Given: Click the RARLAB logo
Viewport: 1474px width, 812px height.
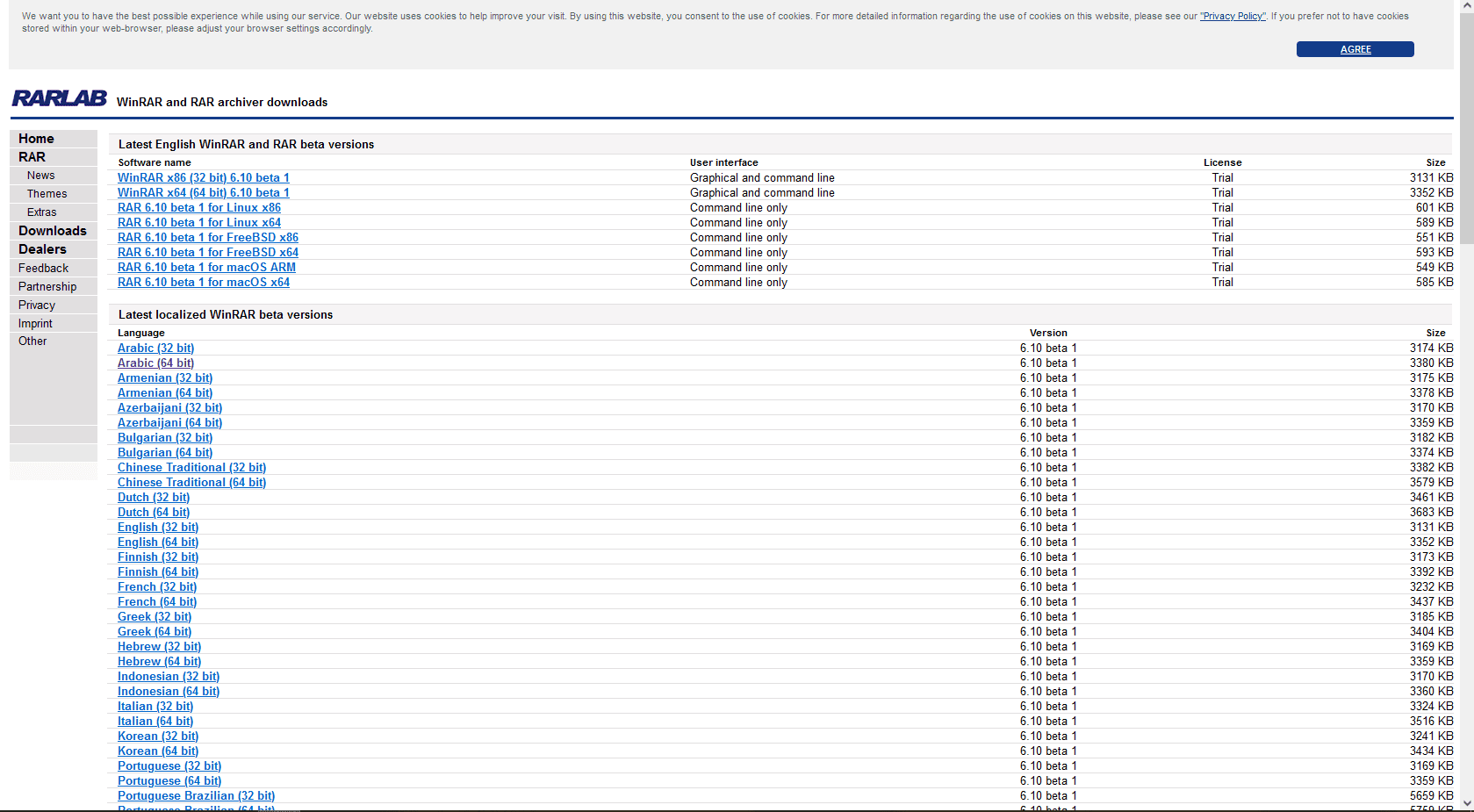Looking at the screenshot, I should 59,98.
